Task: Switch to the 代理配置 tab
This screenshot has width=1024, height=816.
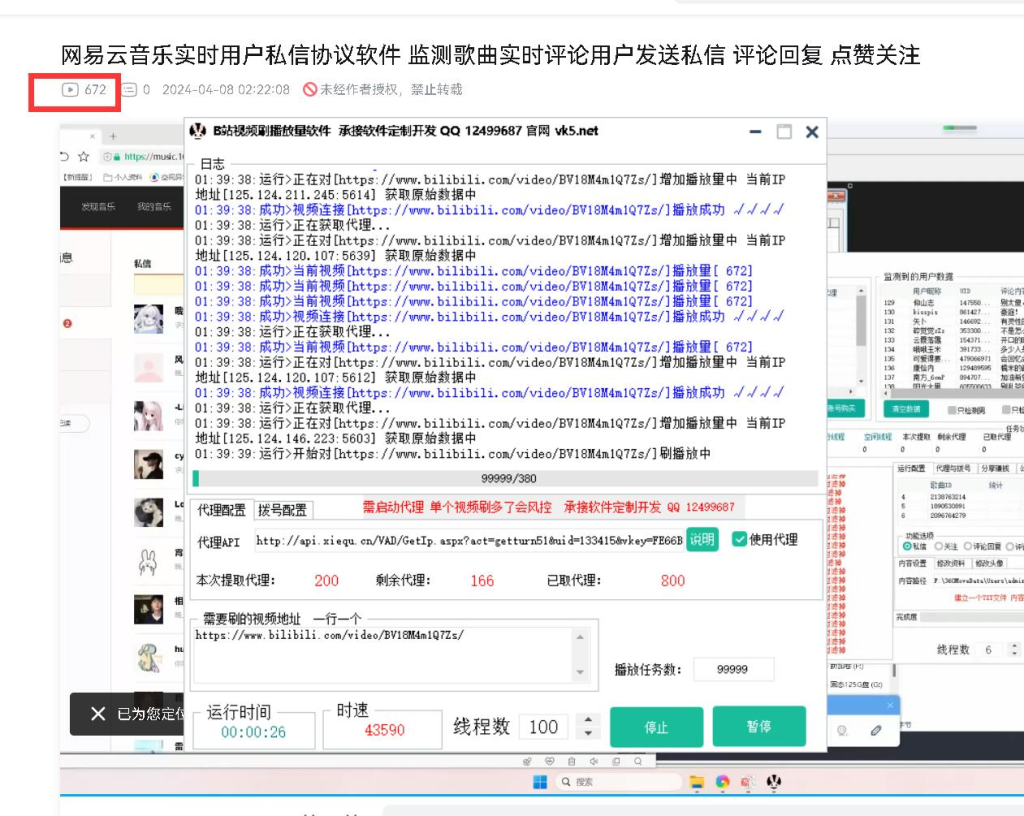Action: pos(221,510)
